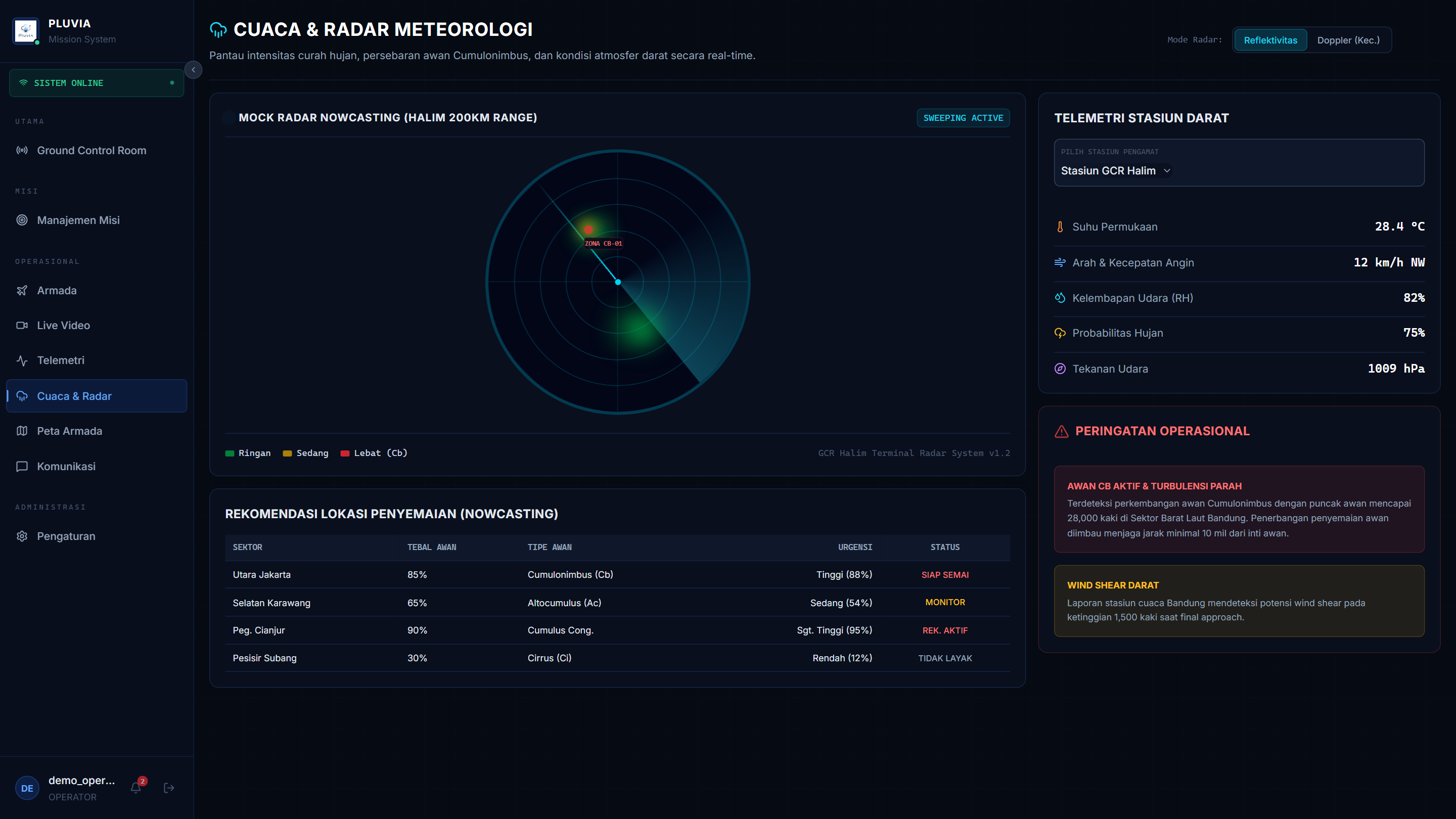Click the SEKTOR column header
The width and height of the screenshot is (1456, 819).
[248, 547]
